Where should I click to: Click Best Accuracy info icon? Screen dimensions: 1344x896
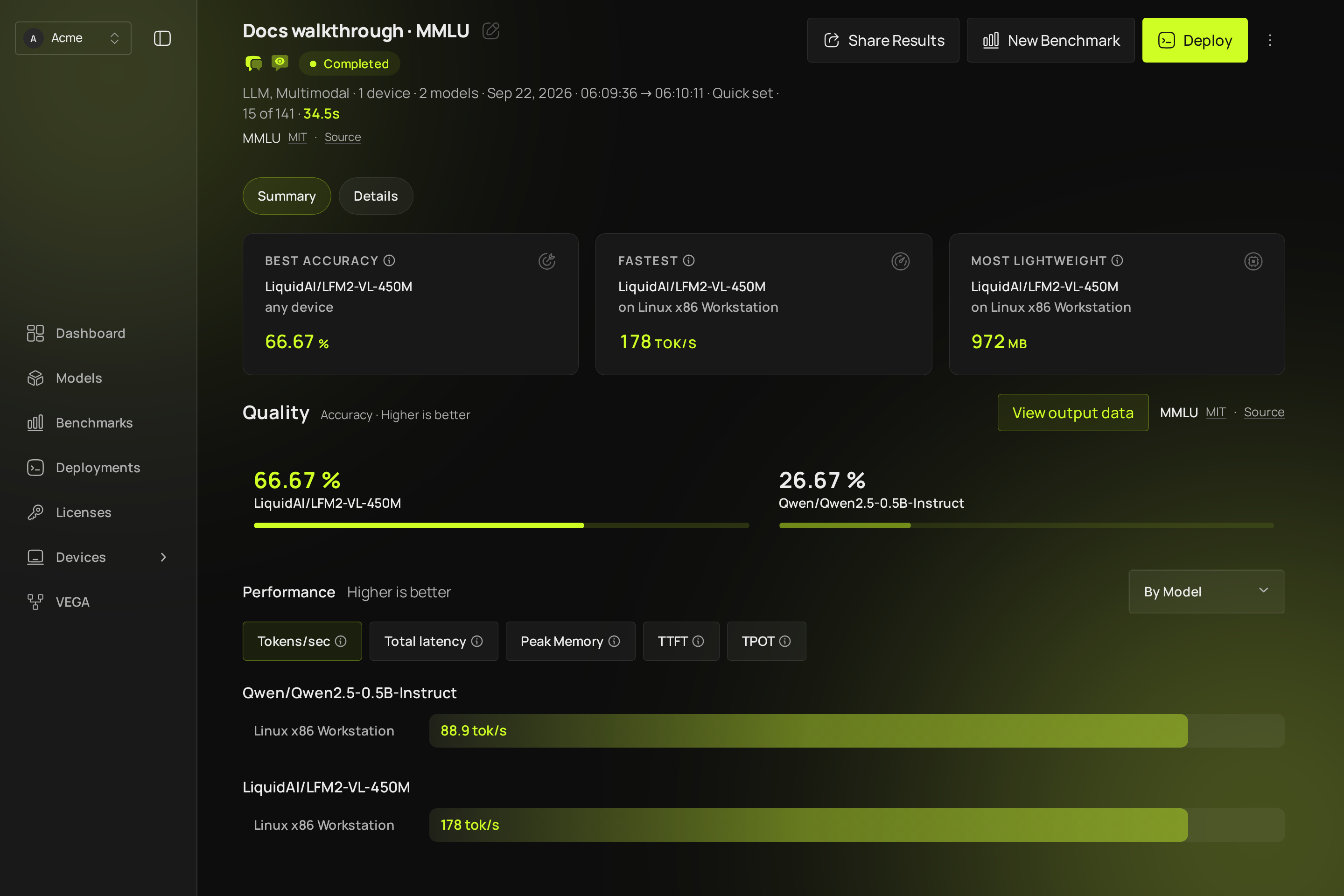tap(389, 260)
